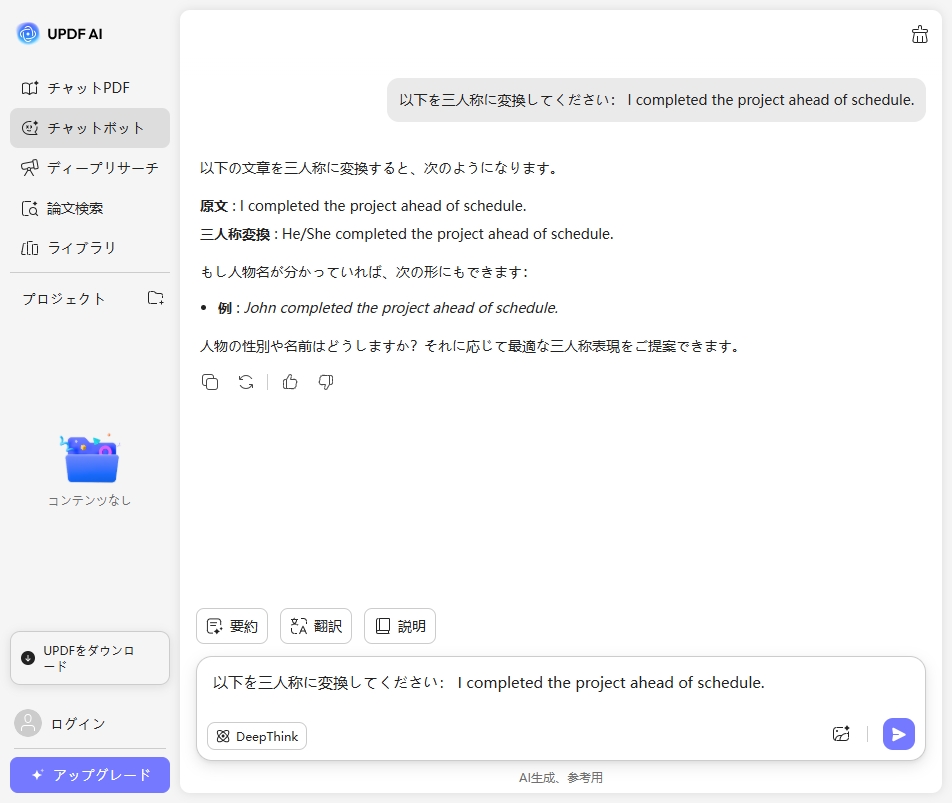Send the message with the arrow button
Image resolution: width=952 pixels, height=803 pixels.
899,734
